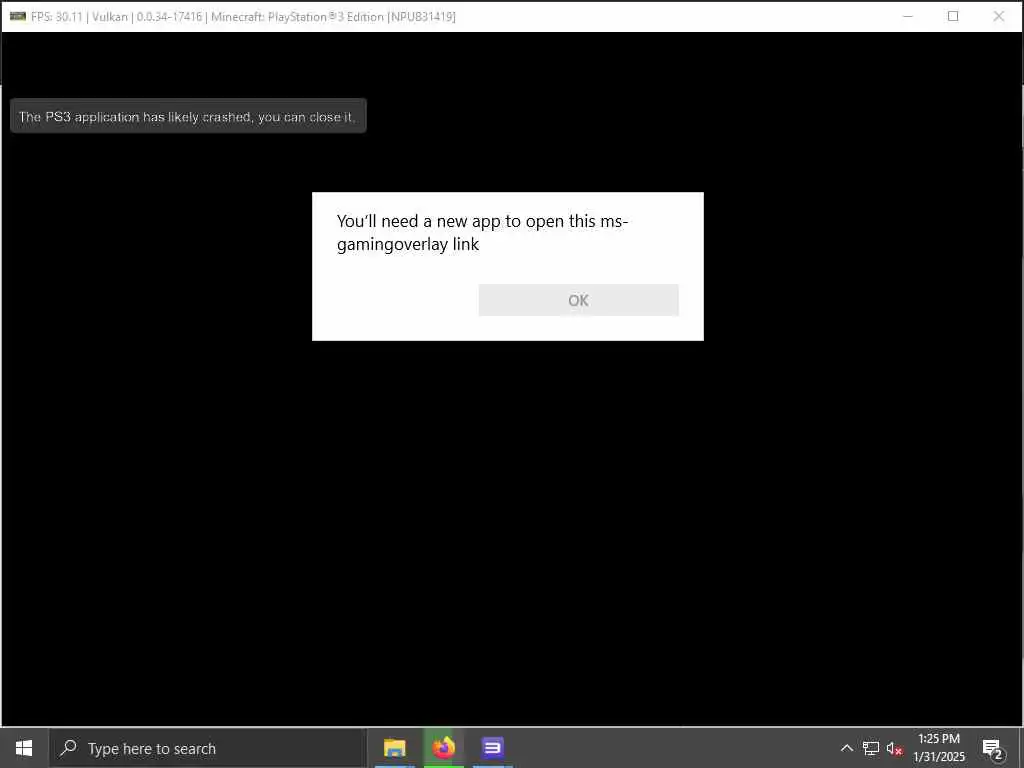Click OK in the ms-gamingoverlay dialog

coord(578,300)
